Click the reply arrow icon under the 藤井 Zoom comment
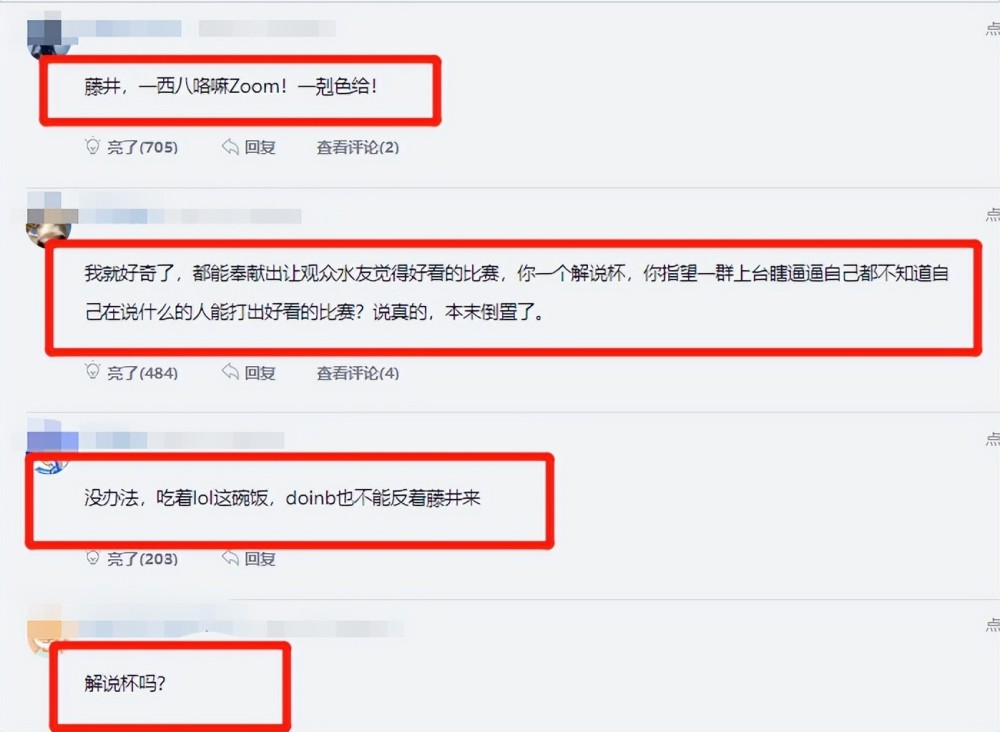This screenshot has width=1000, height=732. [230, 147]
